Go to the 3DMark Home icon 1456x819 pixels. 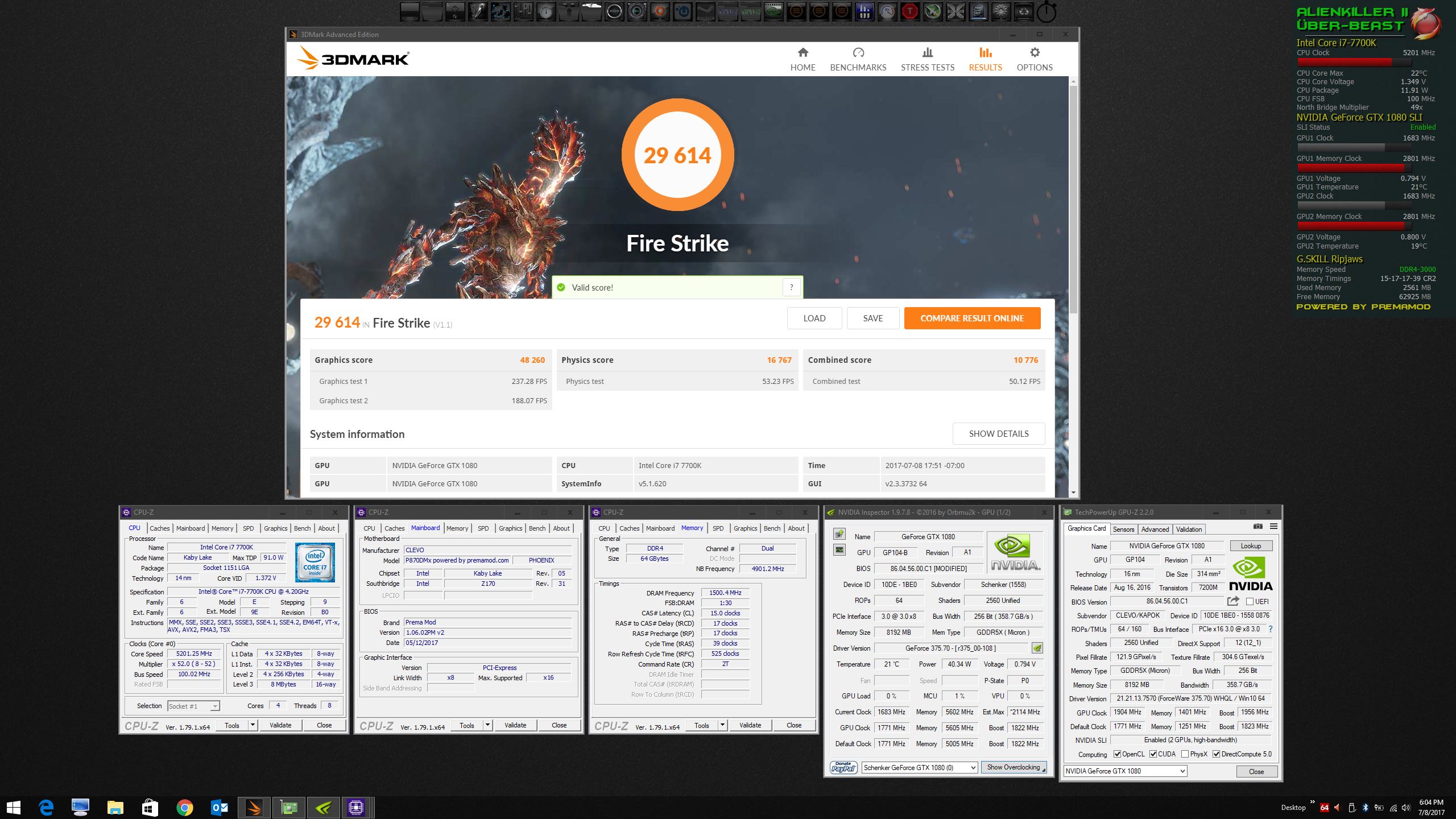click(x=803, y=53)
